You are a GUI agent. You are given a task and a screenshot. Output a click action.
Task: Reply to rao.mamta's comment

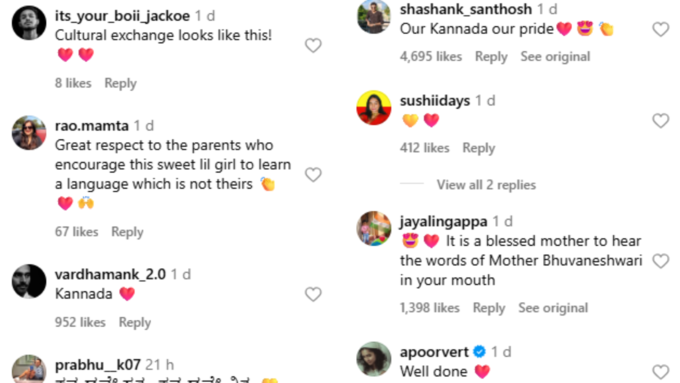tap(127, 232)
